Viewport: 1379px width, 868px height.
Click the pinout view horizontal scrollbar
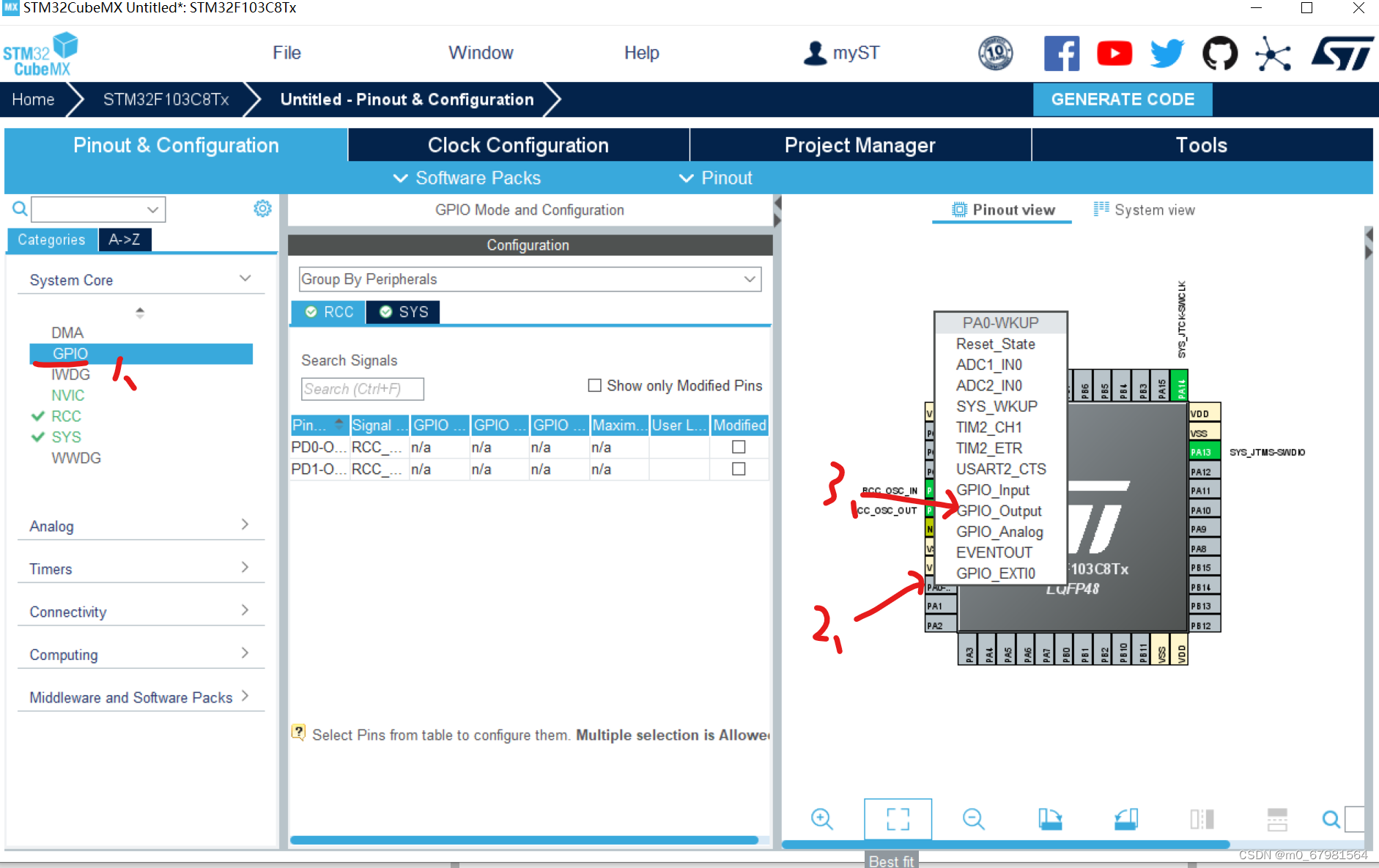pyautogui.click(x=1006, y=845)
